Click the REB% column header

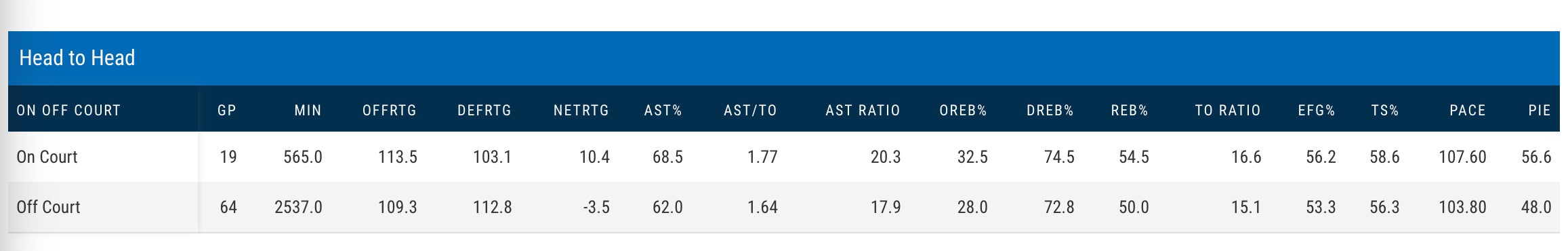[1130, 110]
